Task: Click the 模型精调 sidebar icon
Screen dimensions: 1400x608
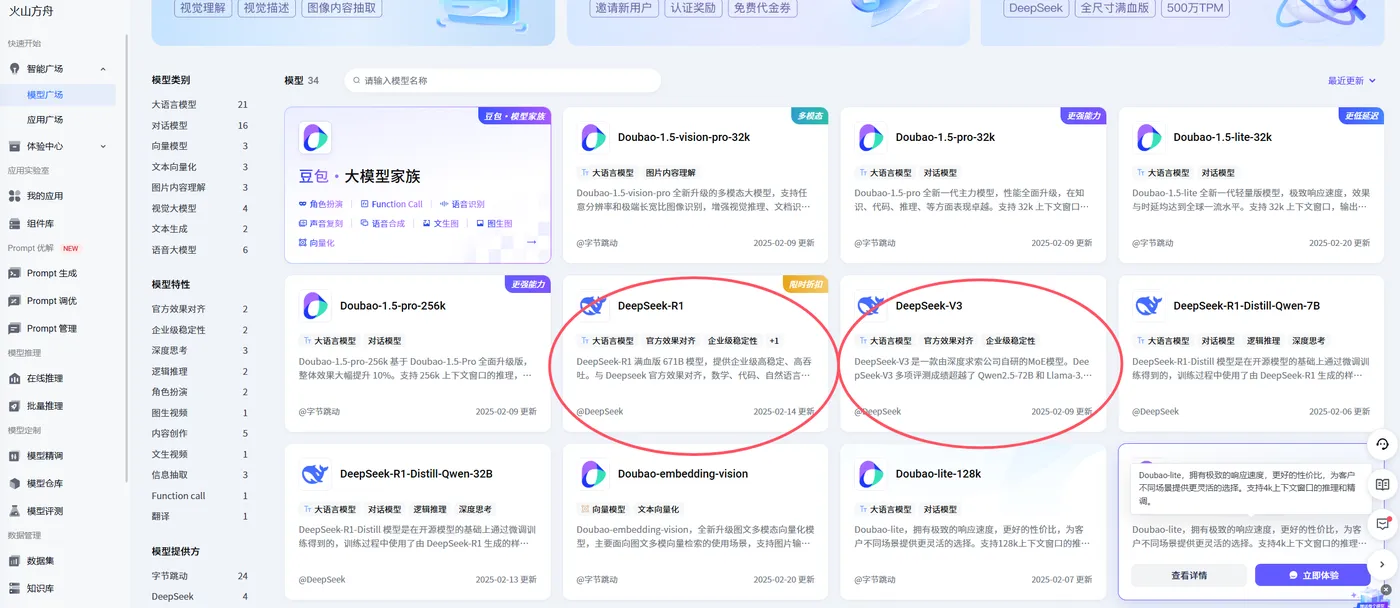Action: [x=14, y=456]
